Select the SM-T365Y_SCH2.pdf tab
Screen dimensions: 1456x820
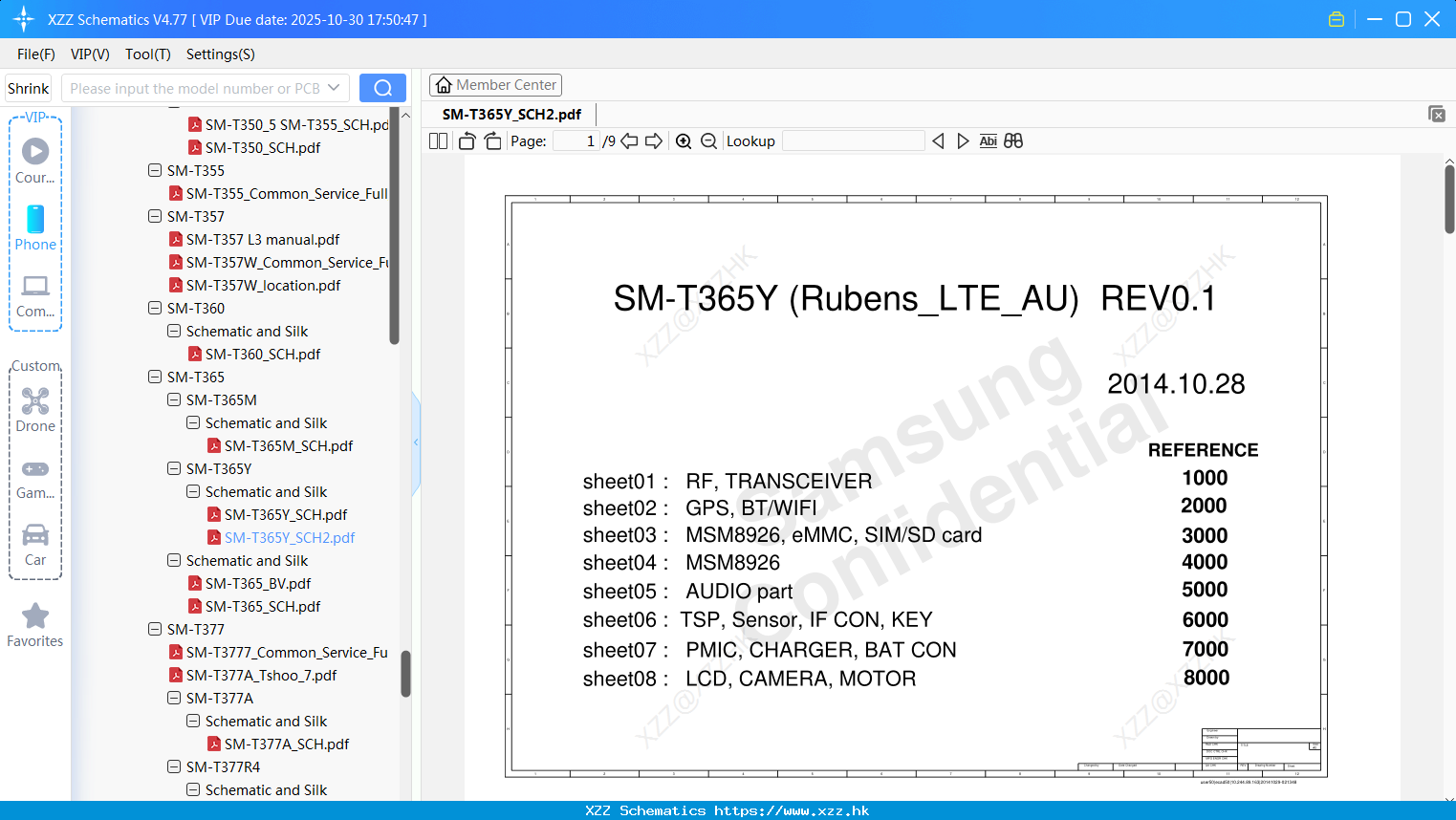512,114
